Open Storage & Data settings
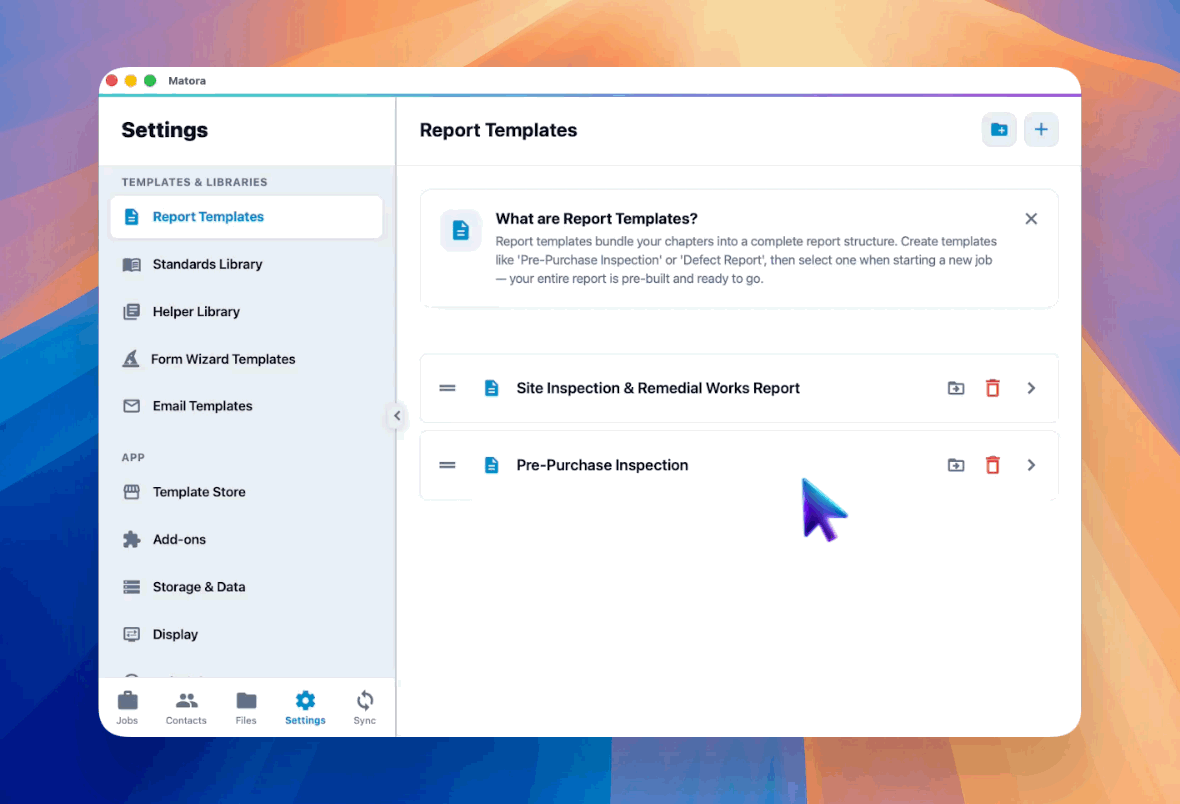The image size is (1180, 804). point(246,586)
